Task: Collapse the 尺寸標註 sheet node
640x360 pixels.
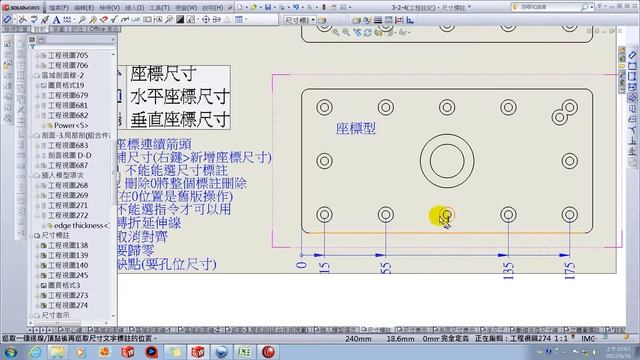Action: pyautogui.click(x=31, y=236)
